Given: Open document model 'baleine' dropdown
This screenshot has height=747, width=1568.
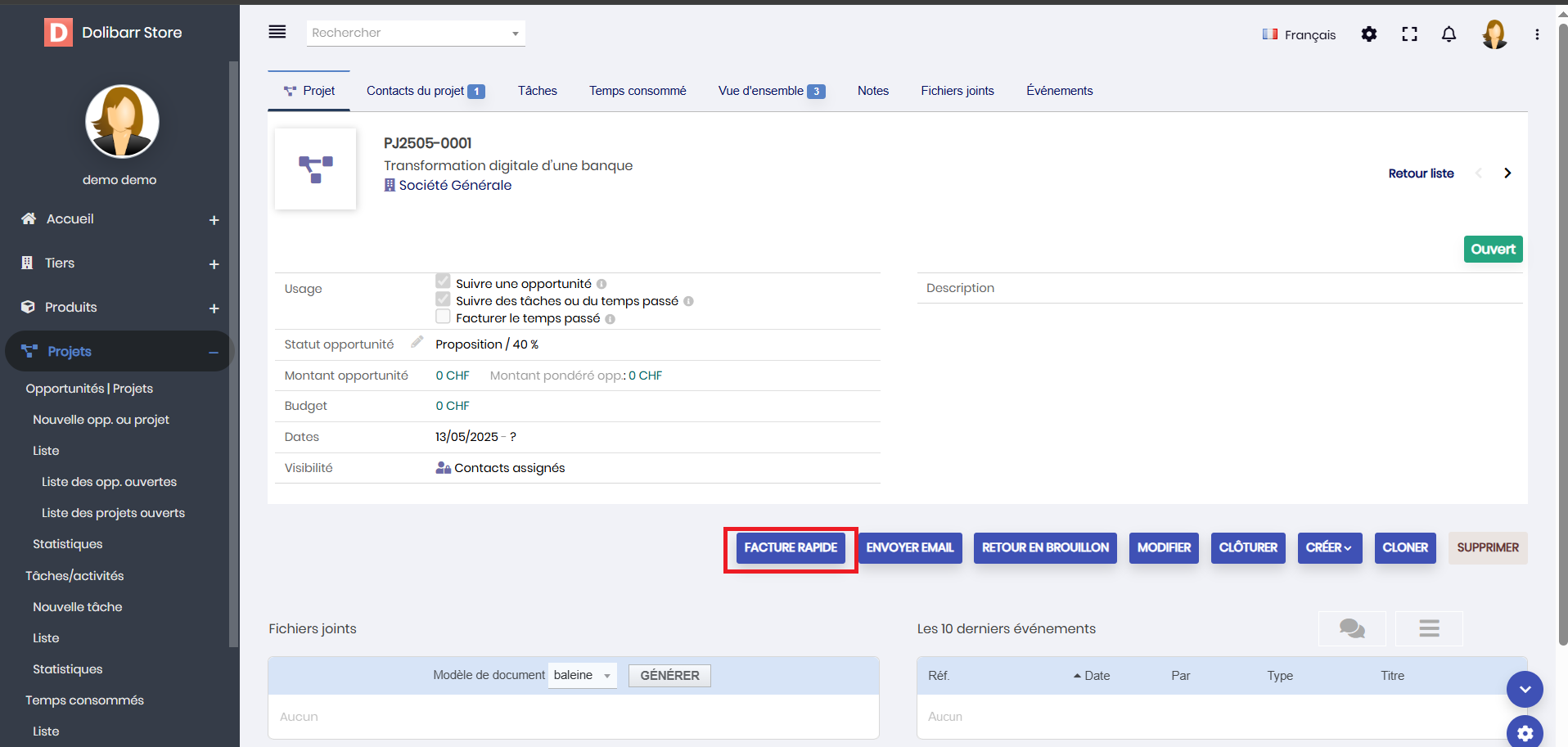Looking at the screenshot, I should click(582, 676).
